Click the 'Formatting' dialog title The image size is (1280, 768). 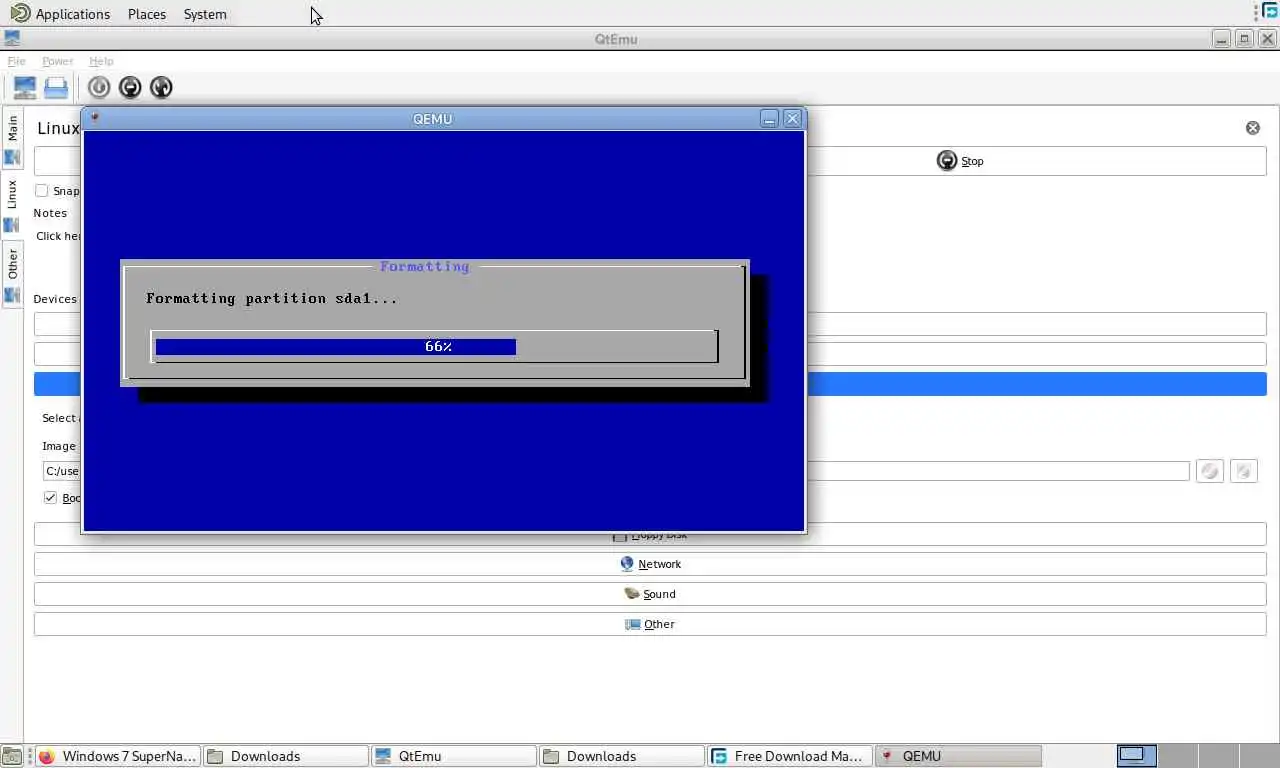coord(424,266)
